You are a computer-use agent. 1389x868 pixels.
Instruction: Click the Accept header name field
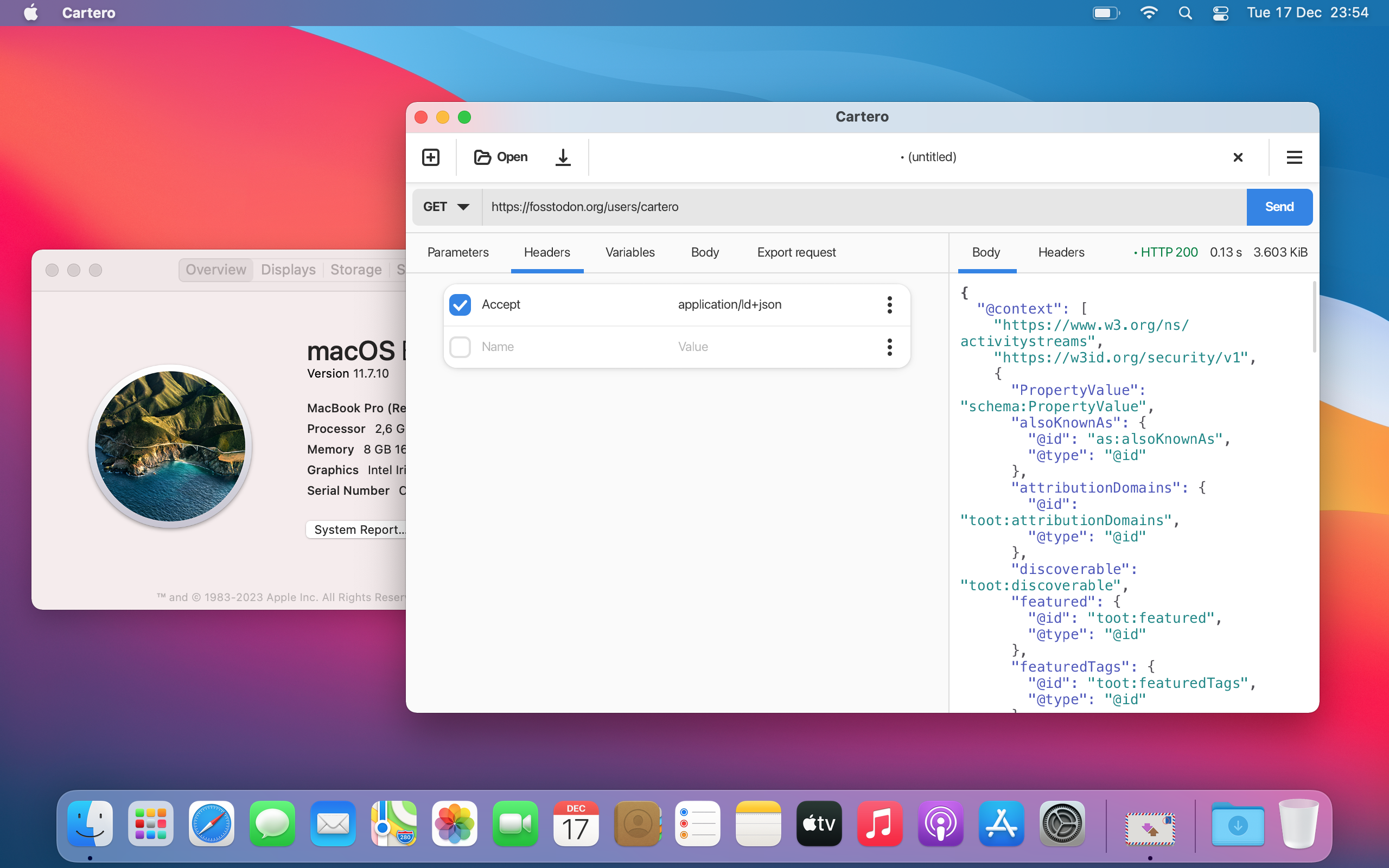point(575,305)
